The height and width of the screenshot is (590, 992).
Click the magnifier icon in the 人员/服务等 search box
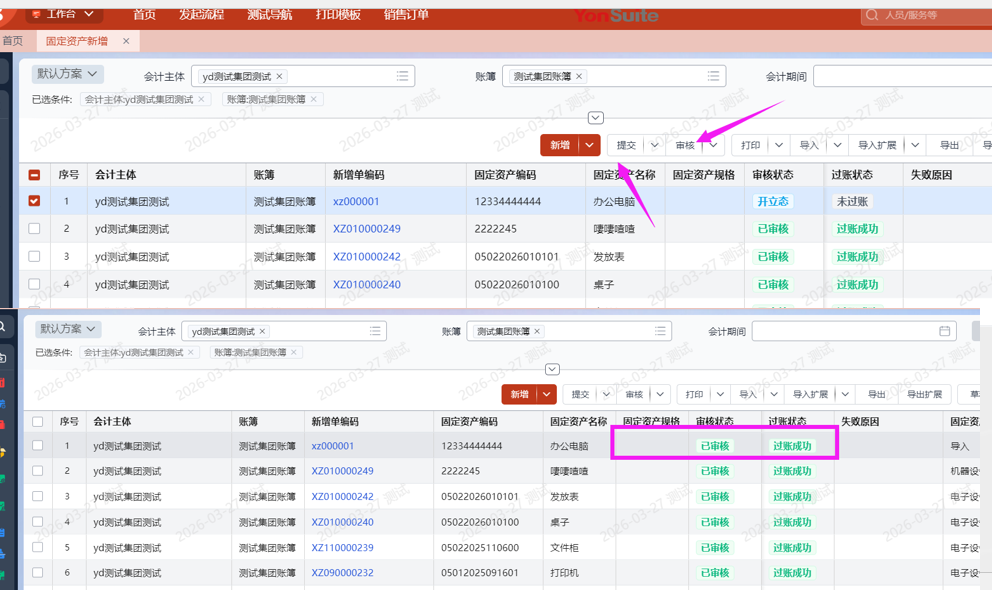(x=872, y=15)
